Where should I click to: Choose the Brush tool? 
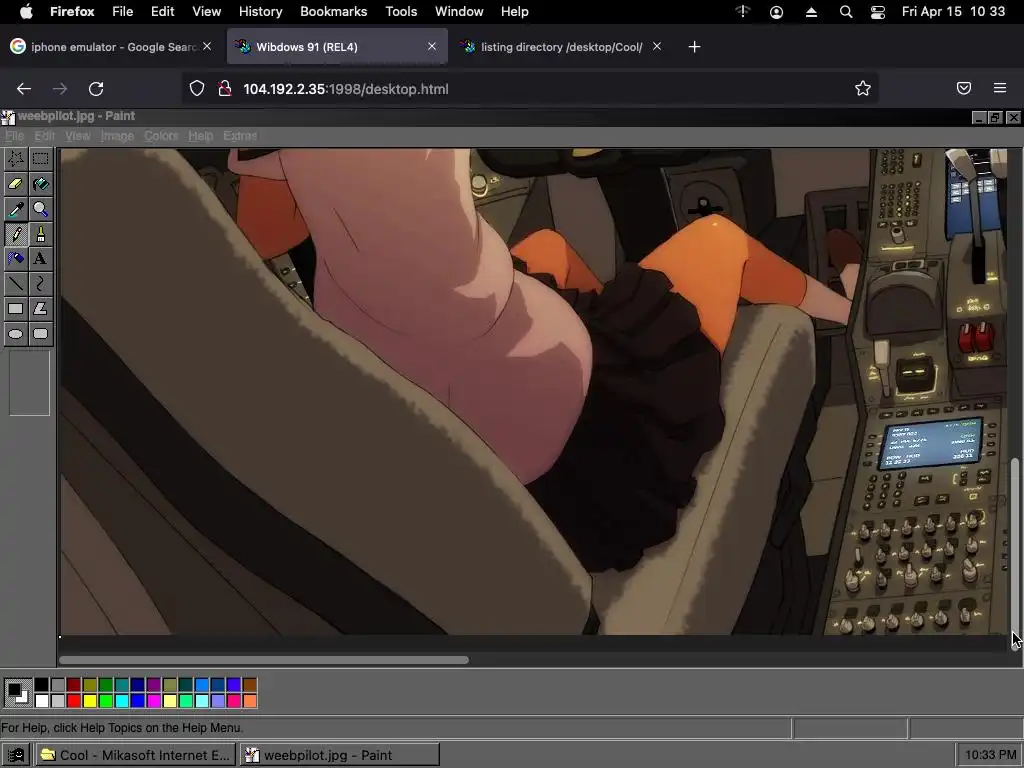point(40,234)
